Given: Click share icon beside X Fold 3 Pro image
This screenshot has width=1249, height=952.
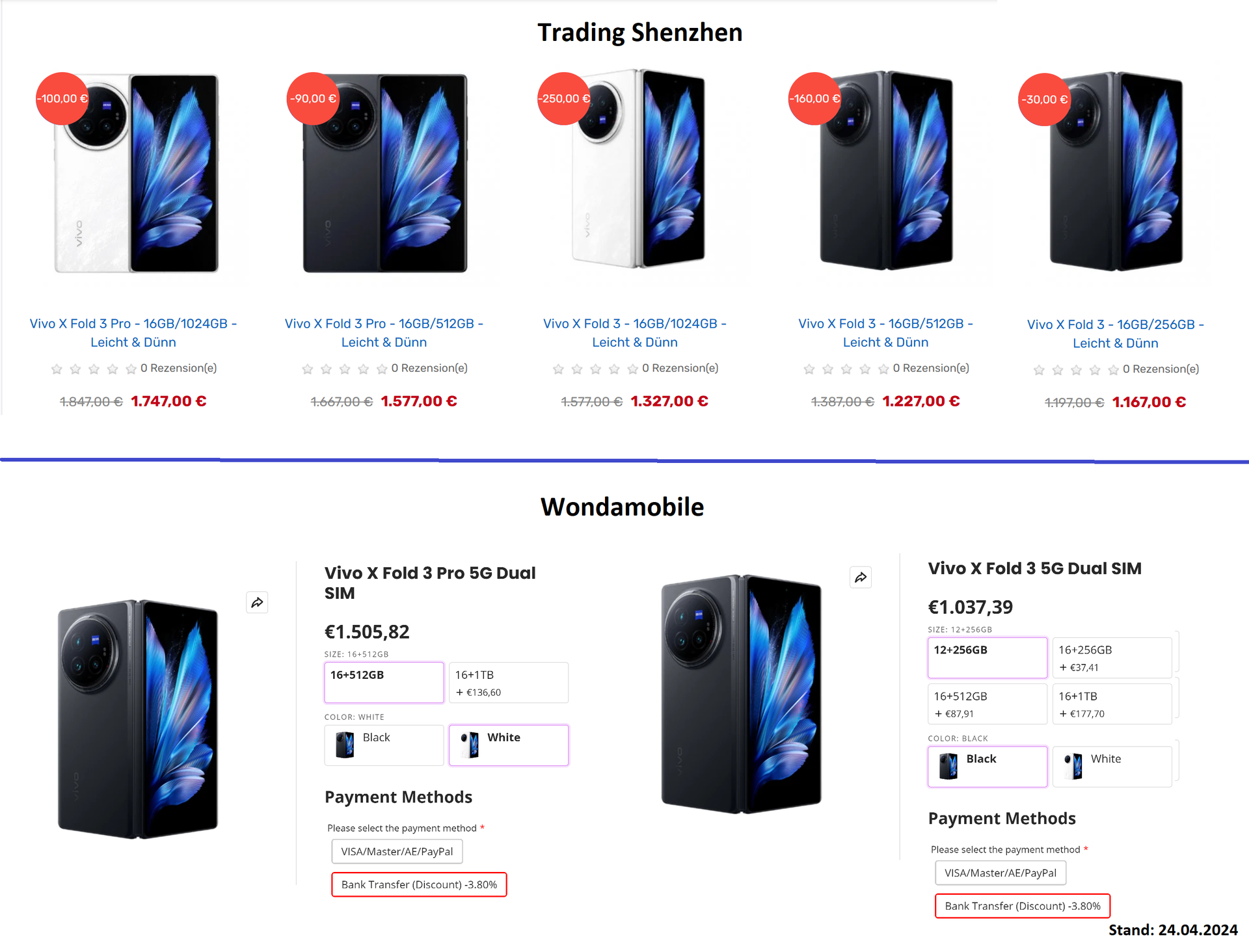Looking at the screenshot, I should [257, 602].
